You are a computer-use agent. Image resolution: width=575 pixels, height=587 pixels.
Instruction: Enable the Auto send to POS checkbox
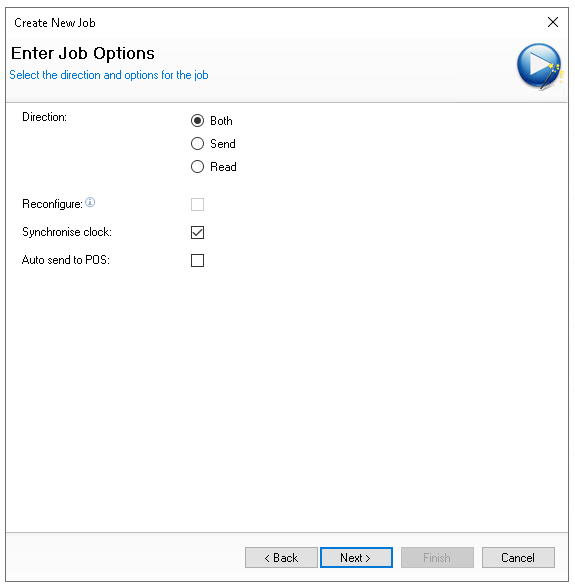pyautogui.click(x=197, y=260)
